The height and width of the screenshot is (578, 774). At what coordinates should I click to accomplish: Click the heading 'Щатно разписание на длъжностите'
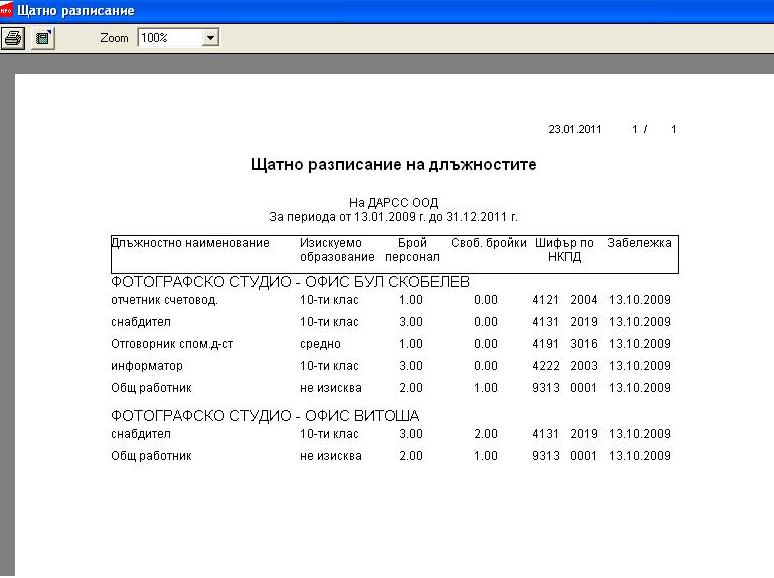tap(393, 164)
